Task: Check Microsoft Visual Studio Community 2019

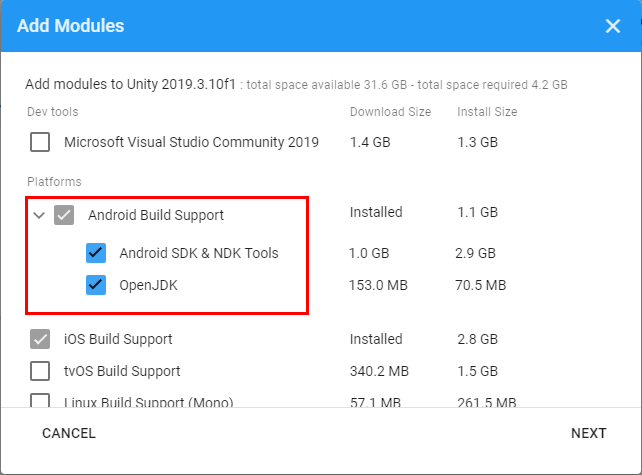Action: (40, 142)
